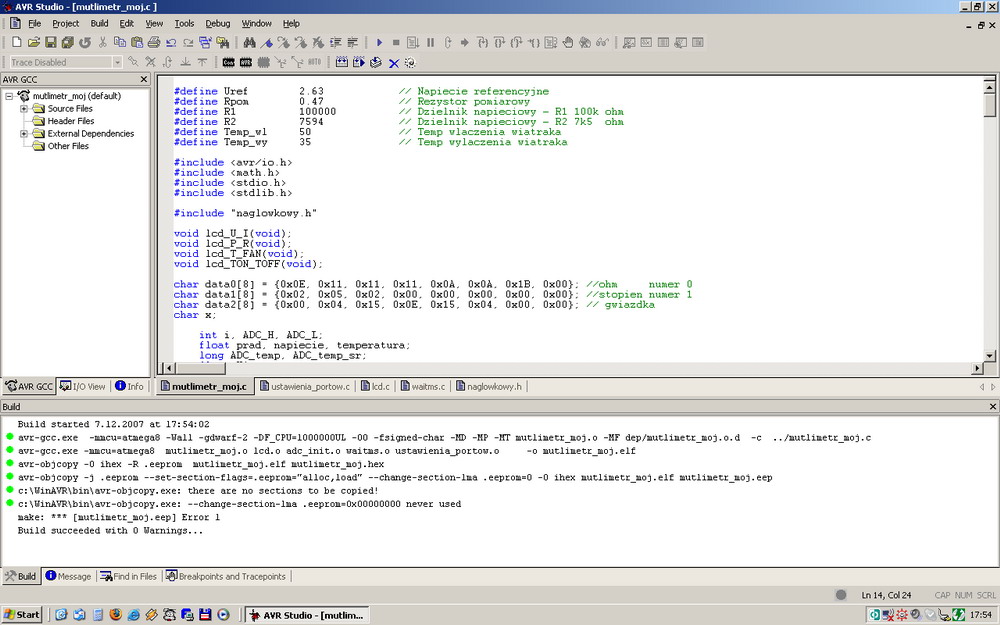Screen dimensions: 1000x625
Task: Click the Copy icon in the toolbar
Action: click(119, 43)
